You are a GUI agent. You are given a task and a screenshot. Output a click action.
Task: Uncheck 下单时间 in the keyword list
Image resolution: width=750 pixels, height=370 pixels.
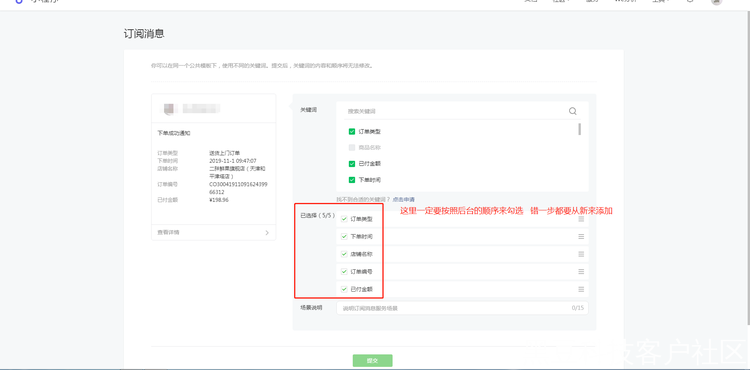pos(352,180)
